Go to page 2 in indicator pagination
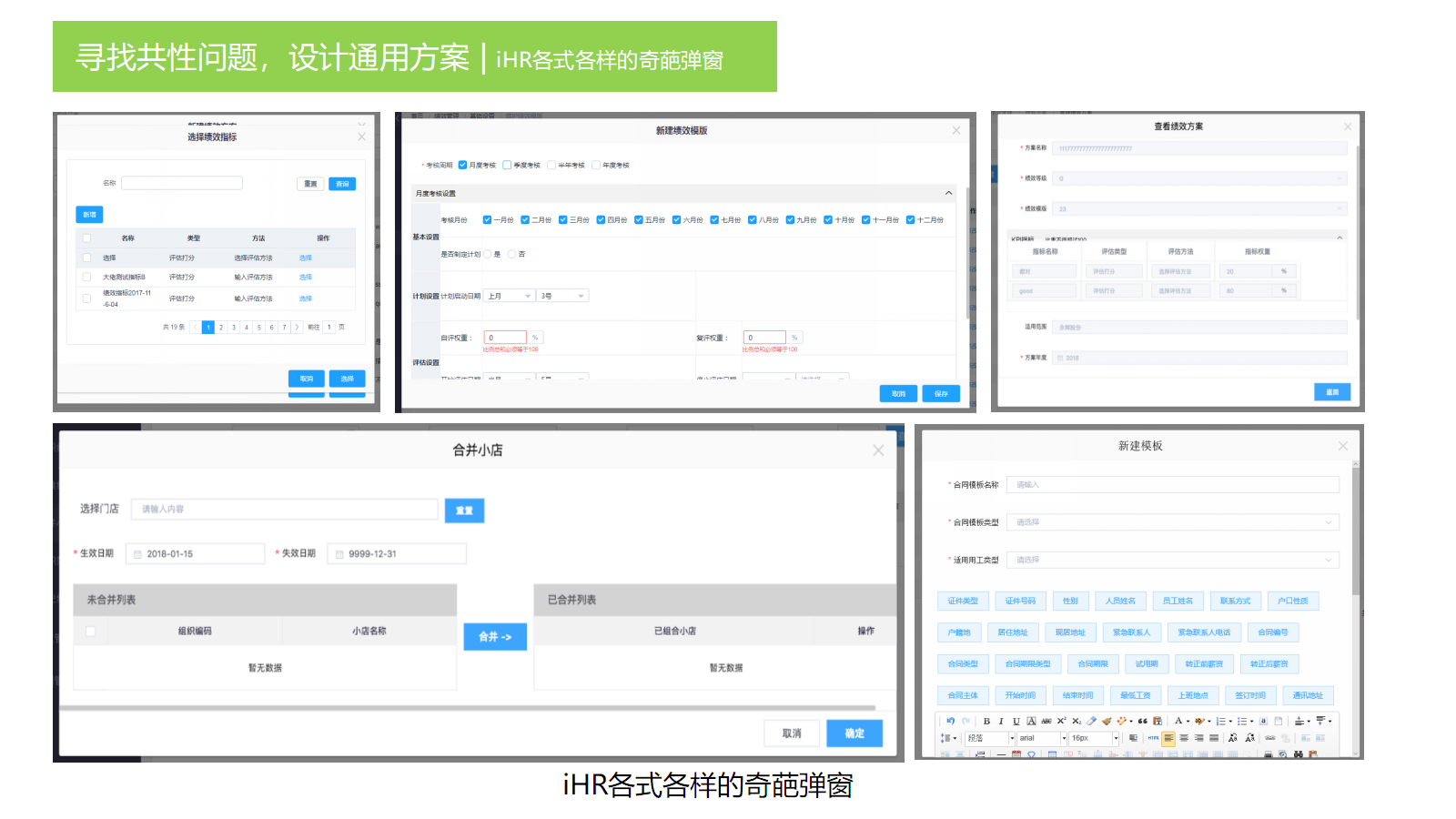The image size is (1456, 819). (221, 328)
